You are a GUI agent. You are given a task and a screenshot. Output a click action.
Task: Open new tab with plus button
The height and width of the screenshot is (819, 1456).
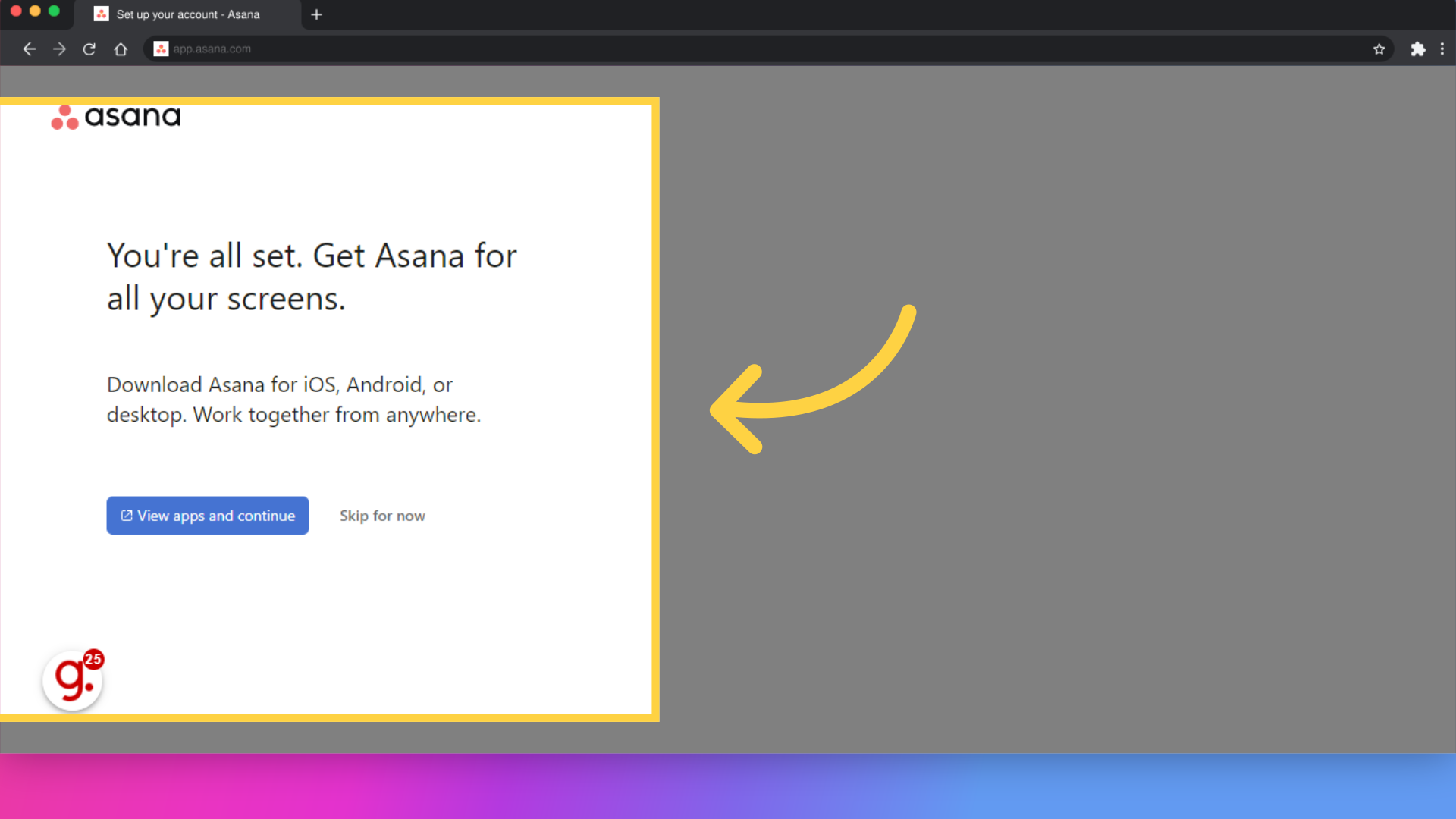point(317,14)
